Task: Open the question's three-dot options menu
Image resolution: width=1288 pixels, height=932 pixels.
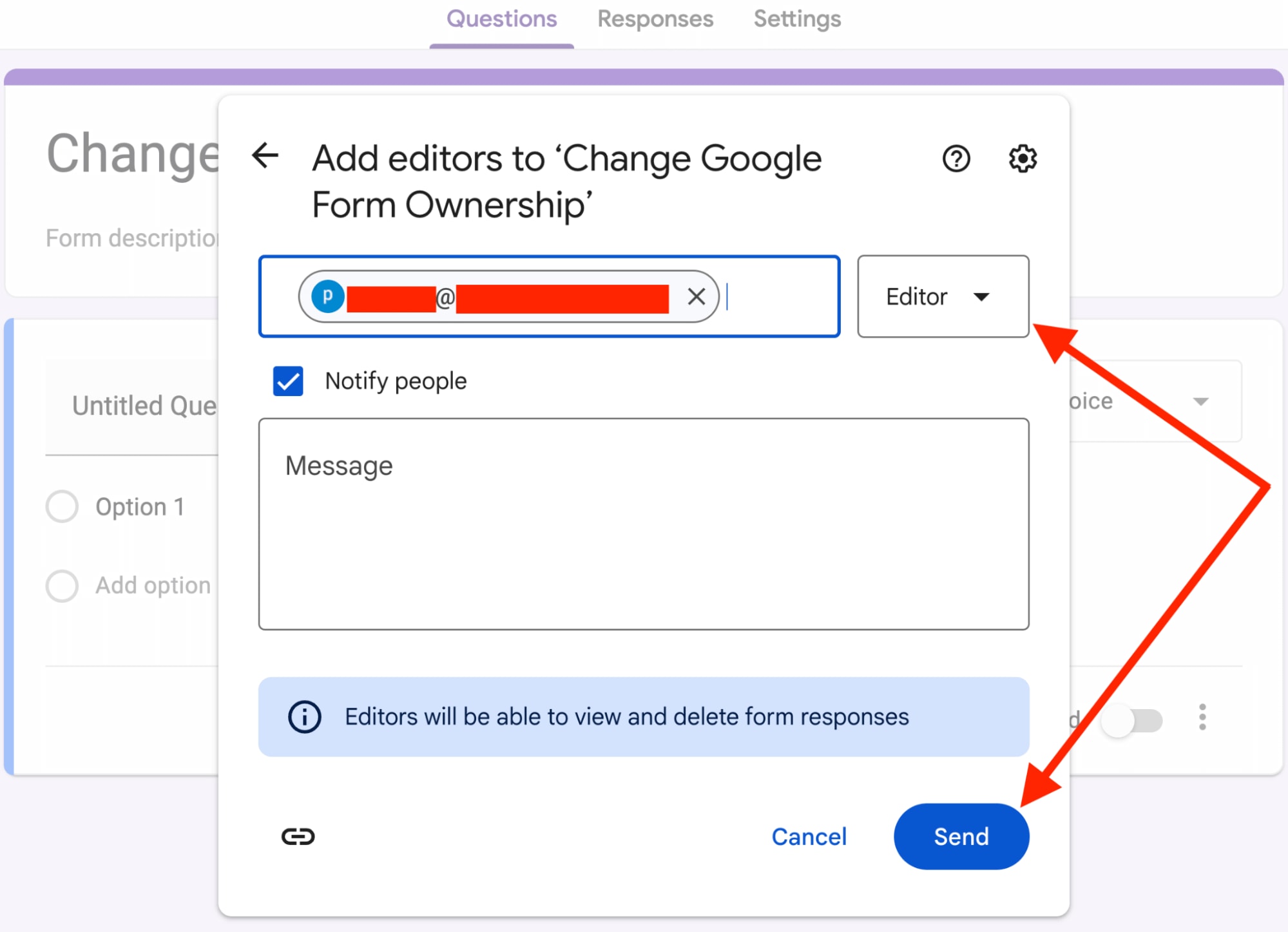Action: tap(1202, 718)
